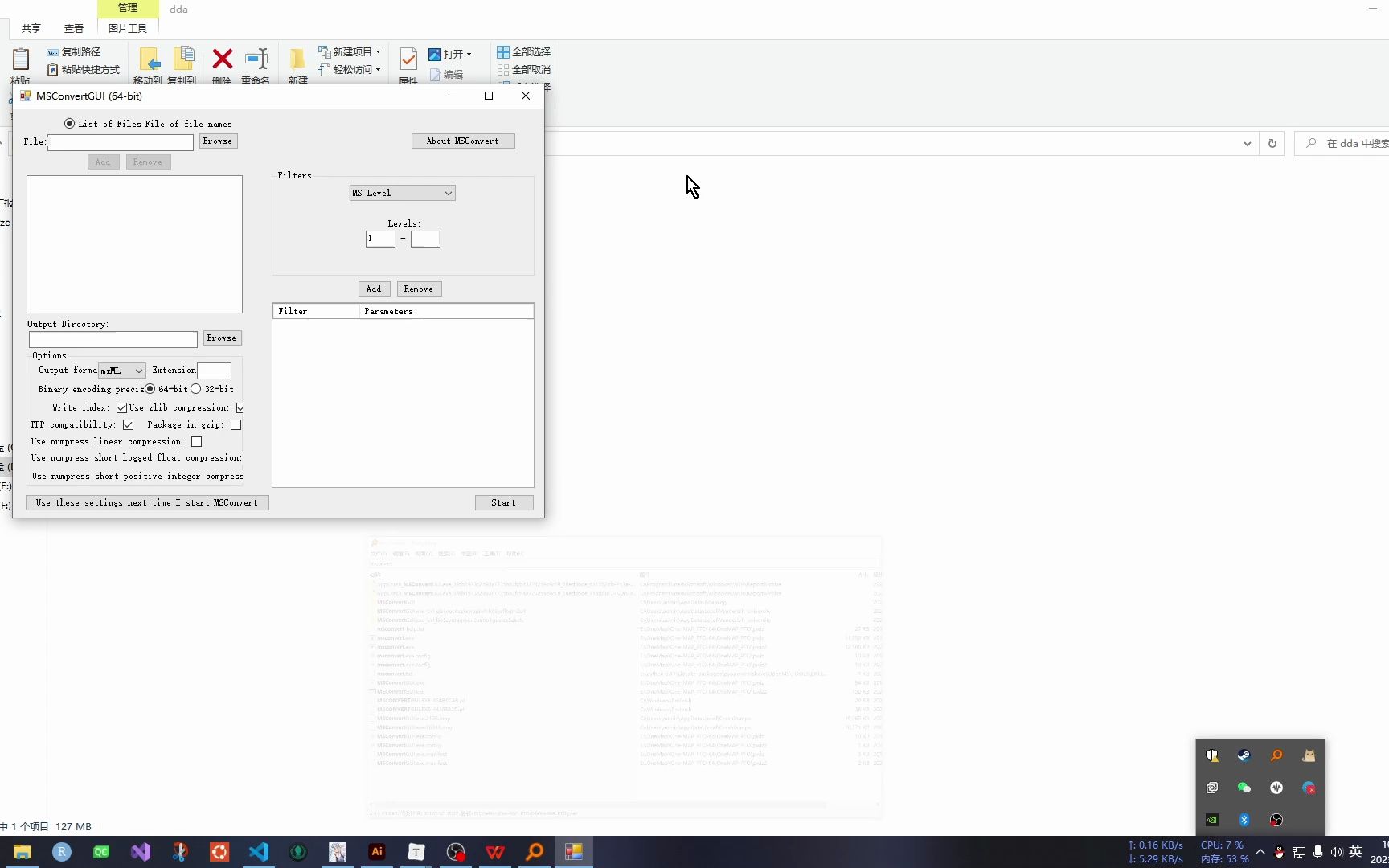The image size is (1389, 868).
Task: Toggle the TPP compatibility checkbox
Action: pos(129,425)
